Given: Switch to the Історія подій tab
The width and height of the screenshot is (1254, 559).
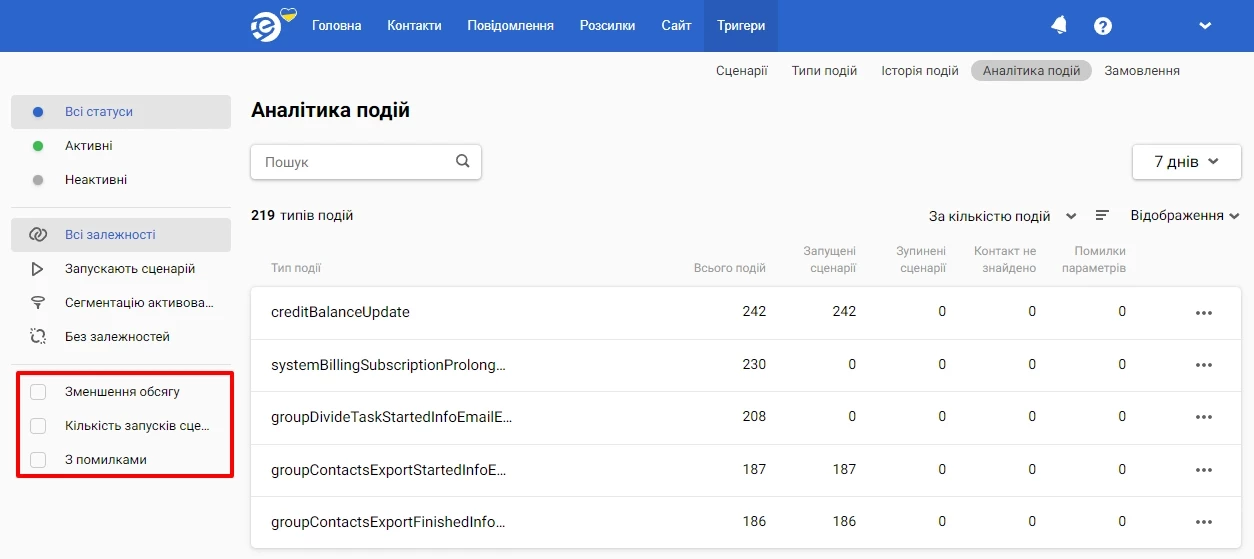Looking at the screenshot, I should (x=920, y=71).
